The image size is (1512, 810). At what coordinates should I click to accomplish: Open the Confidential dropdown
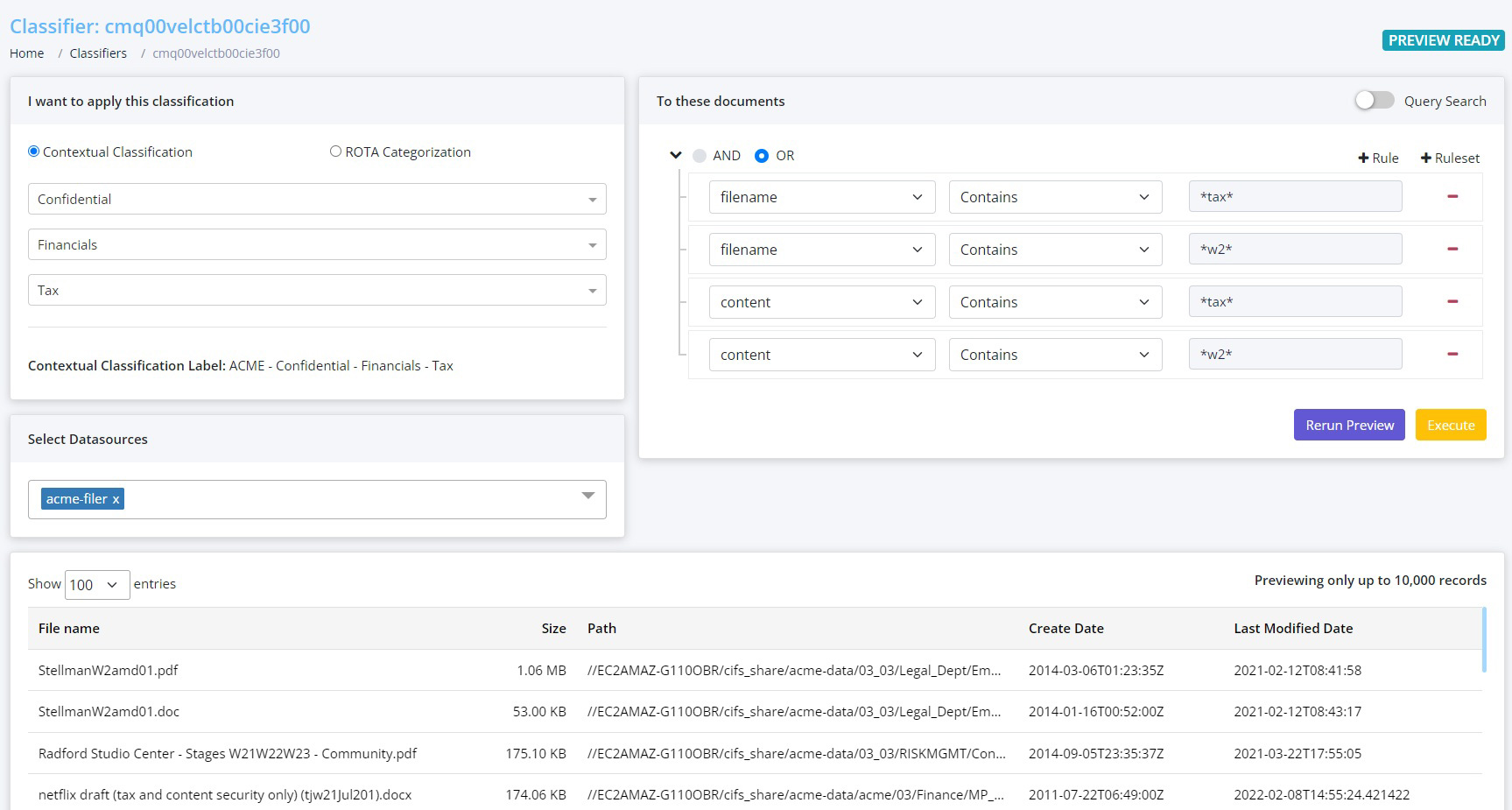click(x=317, y=199)
